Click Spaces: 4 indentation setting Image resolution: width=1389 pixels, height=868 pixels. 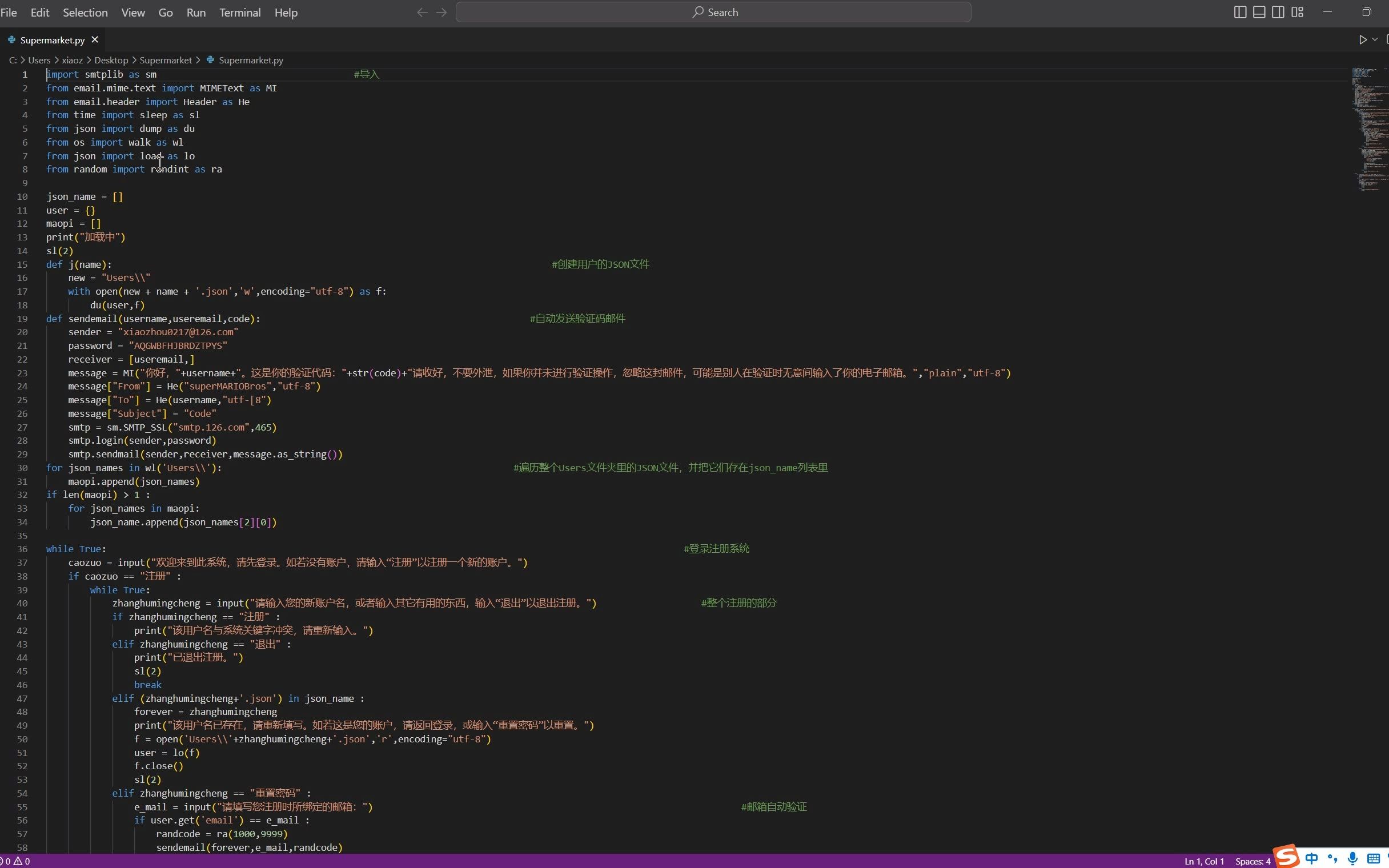[1252, 861]
